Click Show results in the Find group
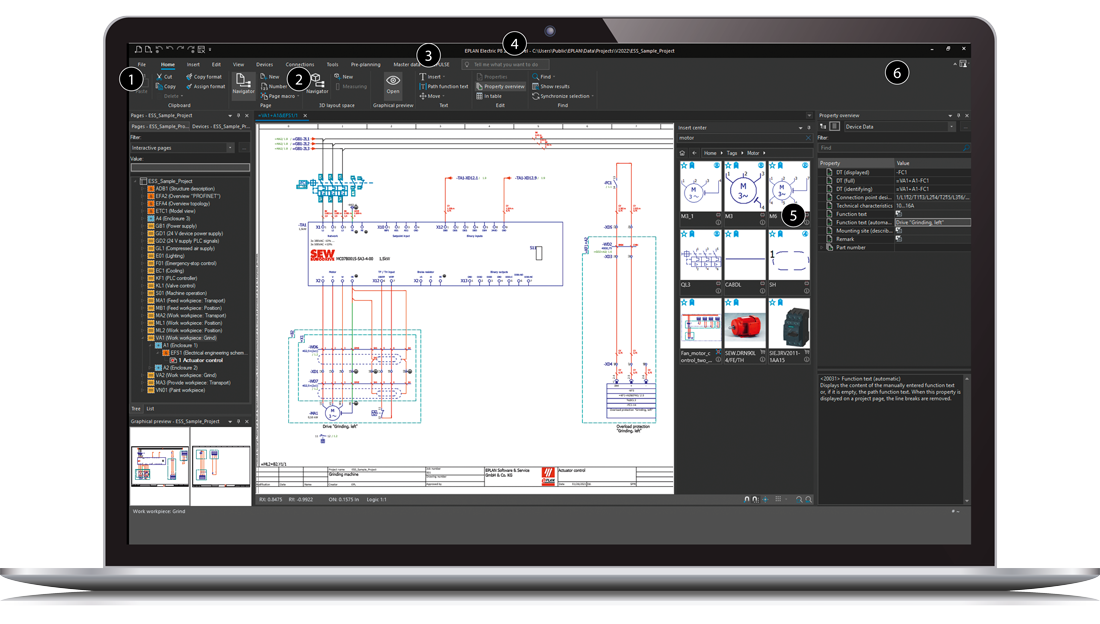 click(551, 86)
